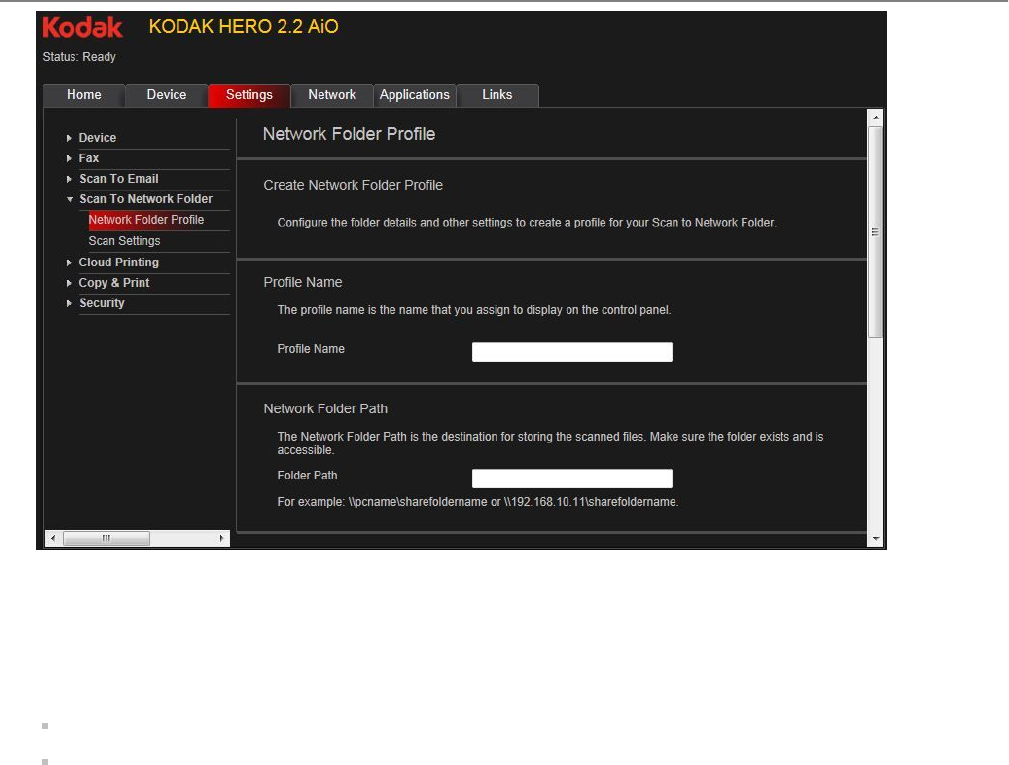The height and width of the screenshot is (765, 1009).
Task: Click sidebar horizontal scrollbar right arrow
Action: click(222, 539)
